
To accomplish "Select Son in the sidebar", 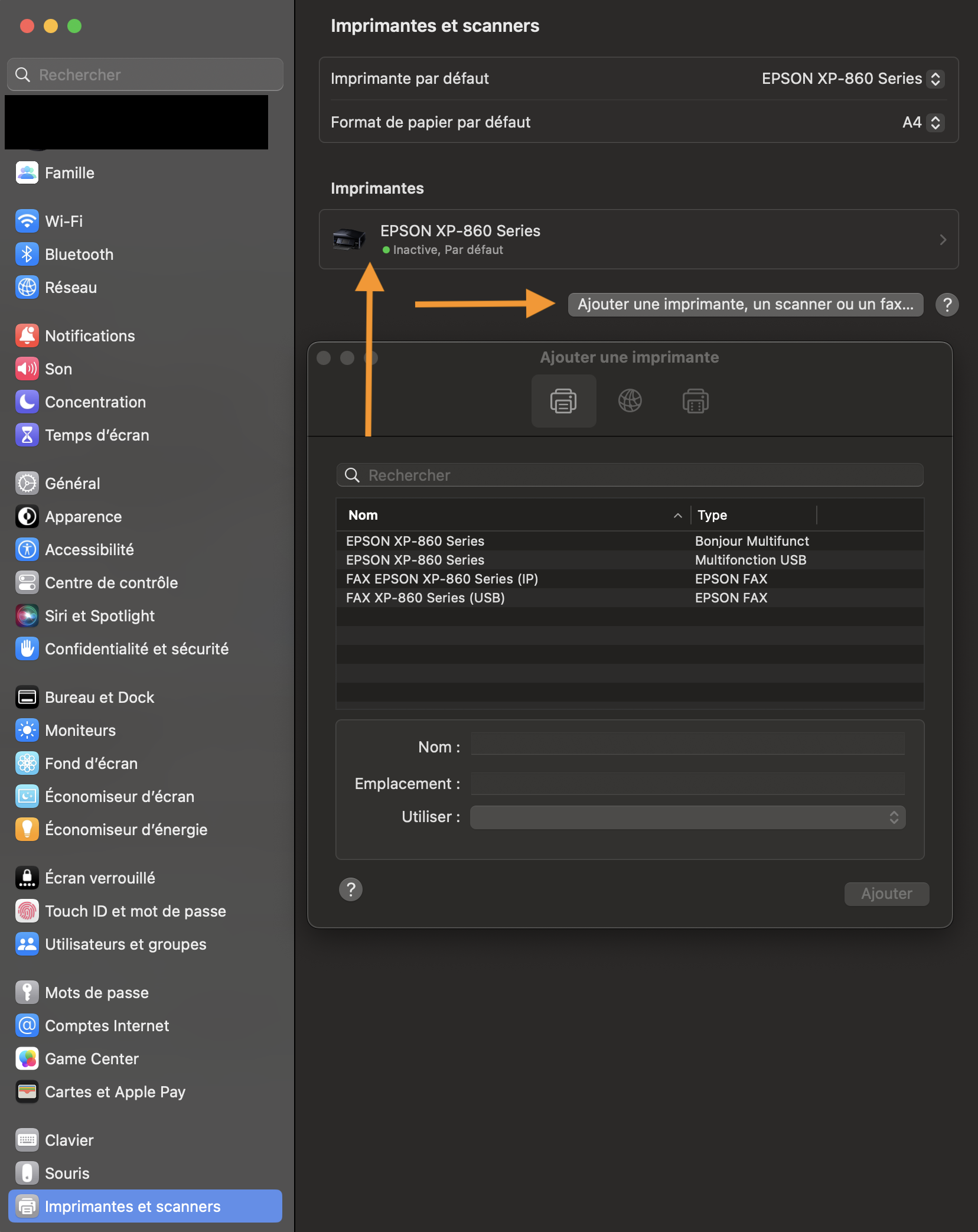I will [145, 369].
